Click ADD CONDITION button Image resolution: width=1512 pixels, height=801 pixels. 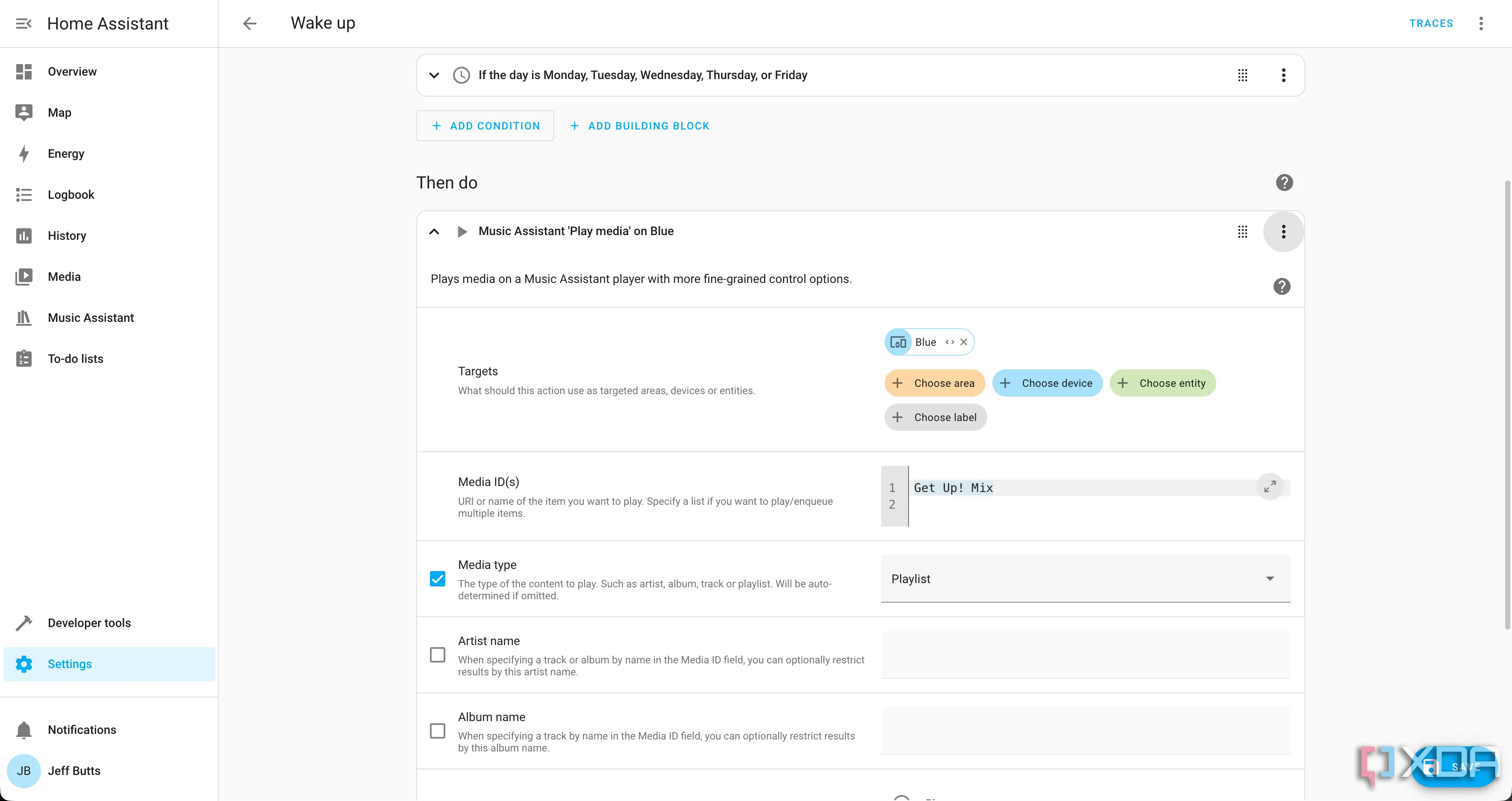(485, 126)
